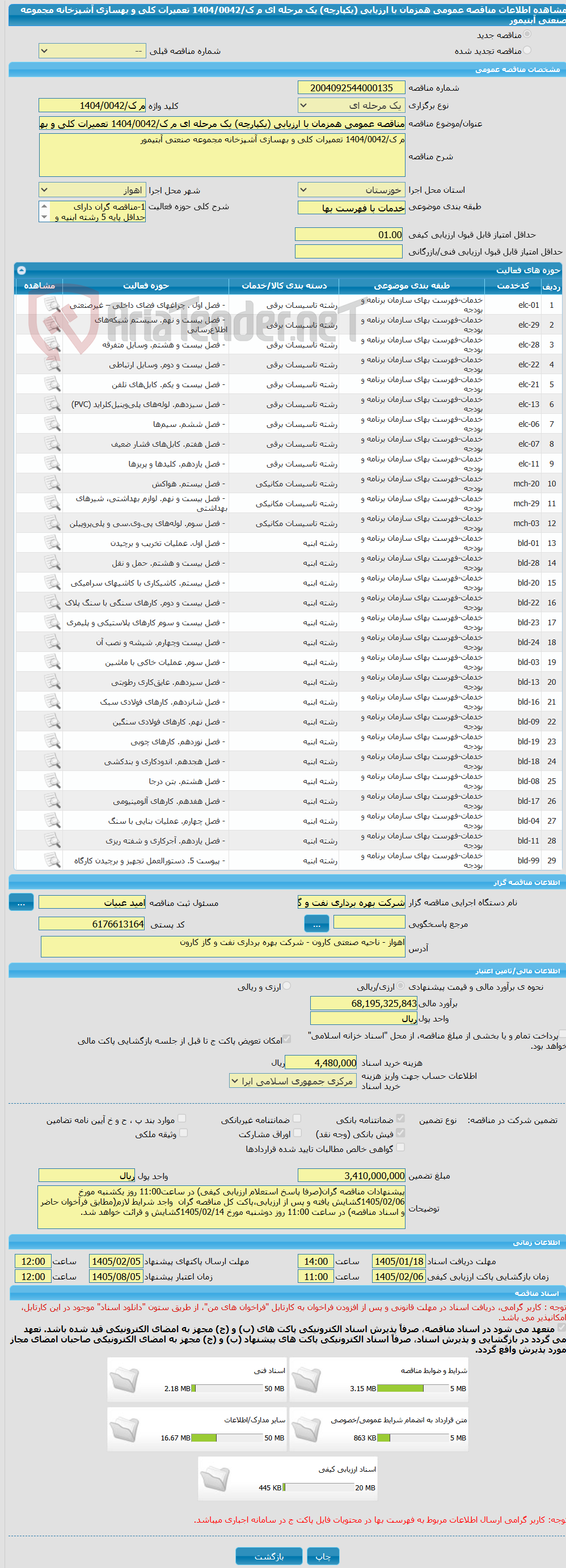Viewport: 566px width, 1568px height.
Task: Open view icon for row elc-11
Action: click(52, 464)
